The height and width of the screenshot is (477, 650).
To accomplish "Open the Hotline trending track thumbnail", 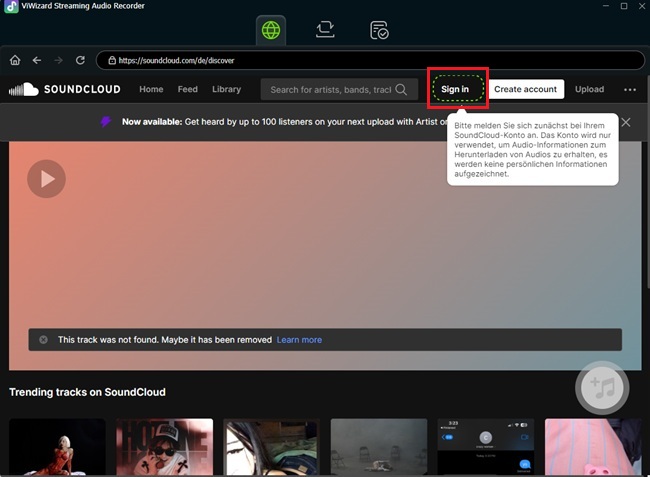I will point(165,447).
